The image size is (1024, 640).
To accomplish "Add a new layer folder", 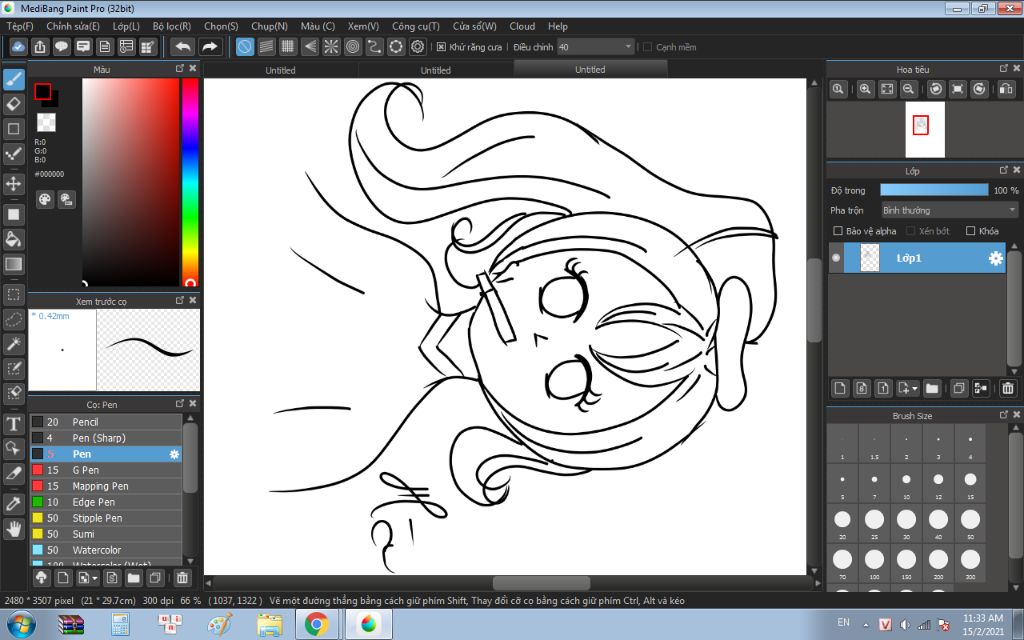I will click(932, 388).
